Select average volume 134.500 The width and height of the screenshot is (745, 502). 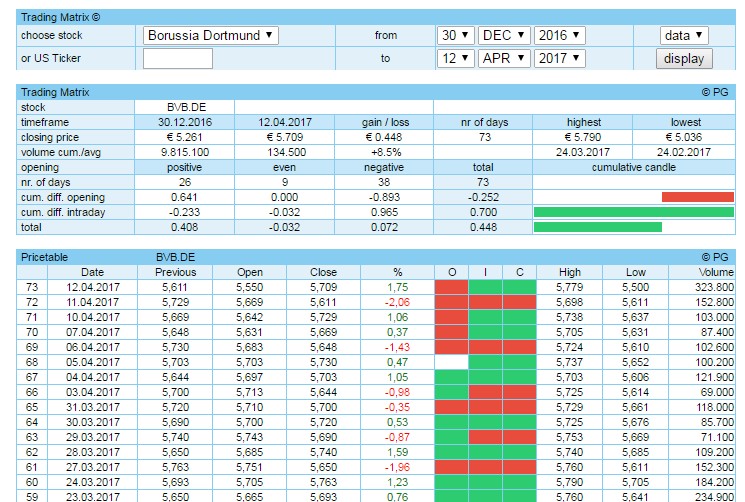click(287, 152)
